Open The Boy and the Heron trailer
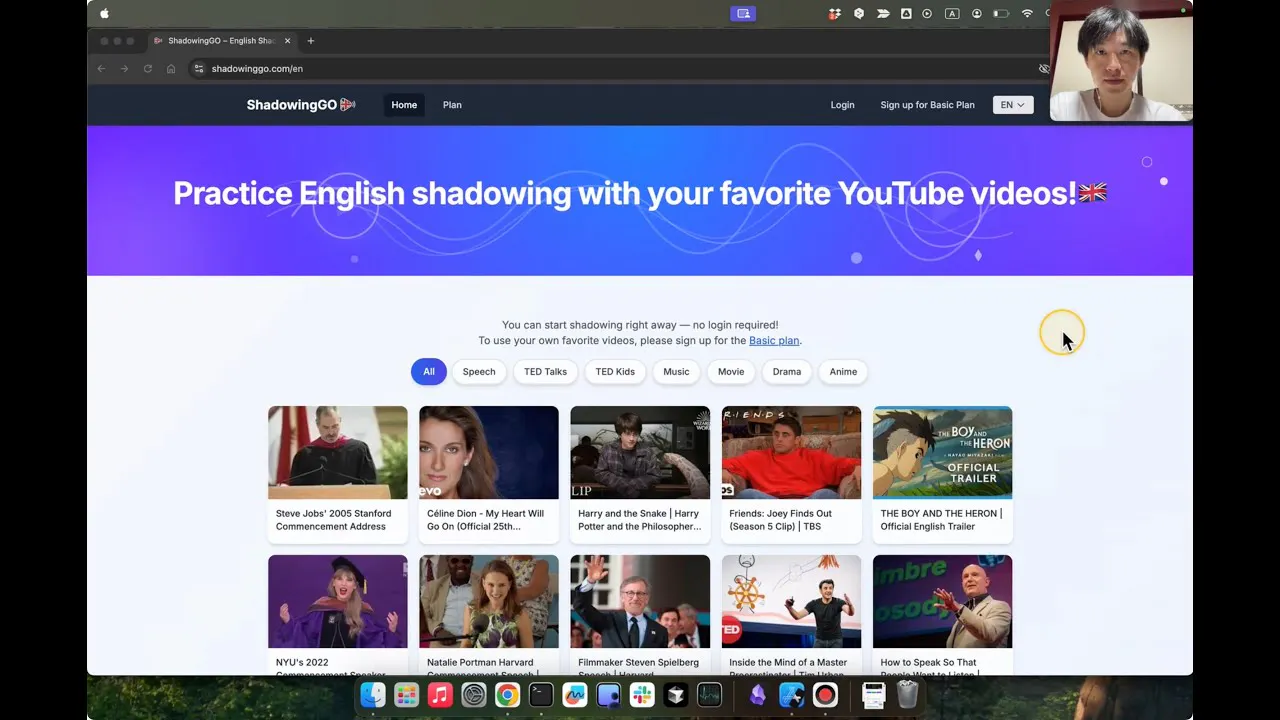1280x720 pixels. pyautogui.click(x=942, y=452)
